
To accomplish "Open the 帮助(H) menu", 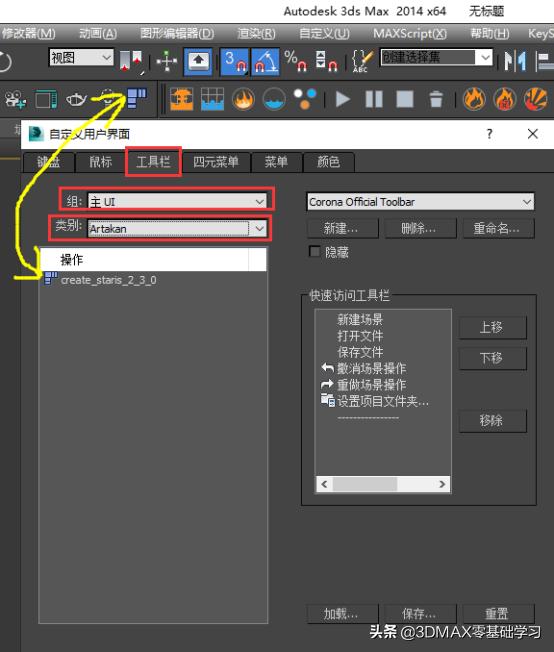I will pos(490,33).
